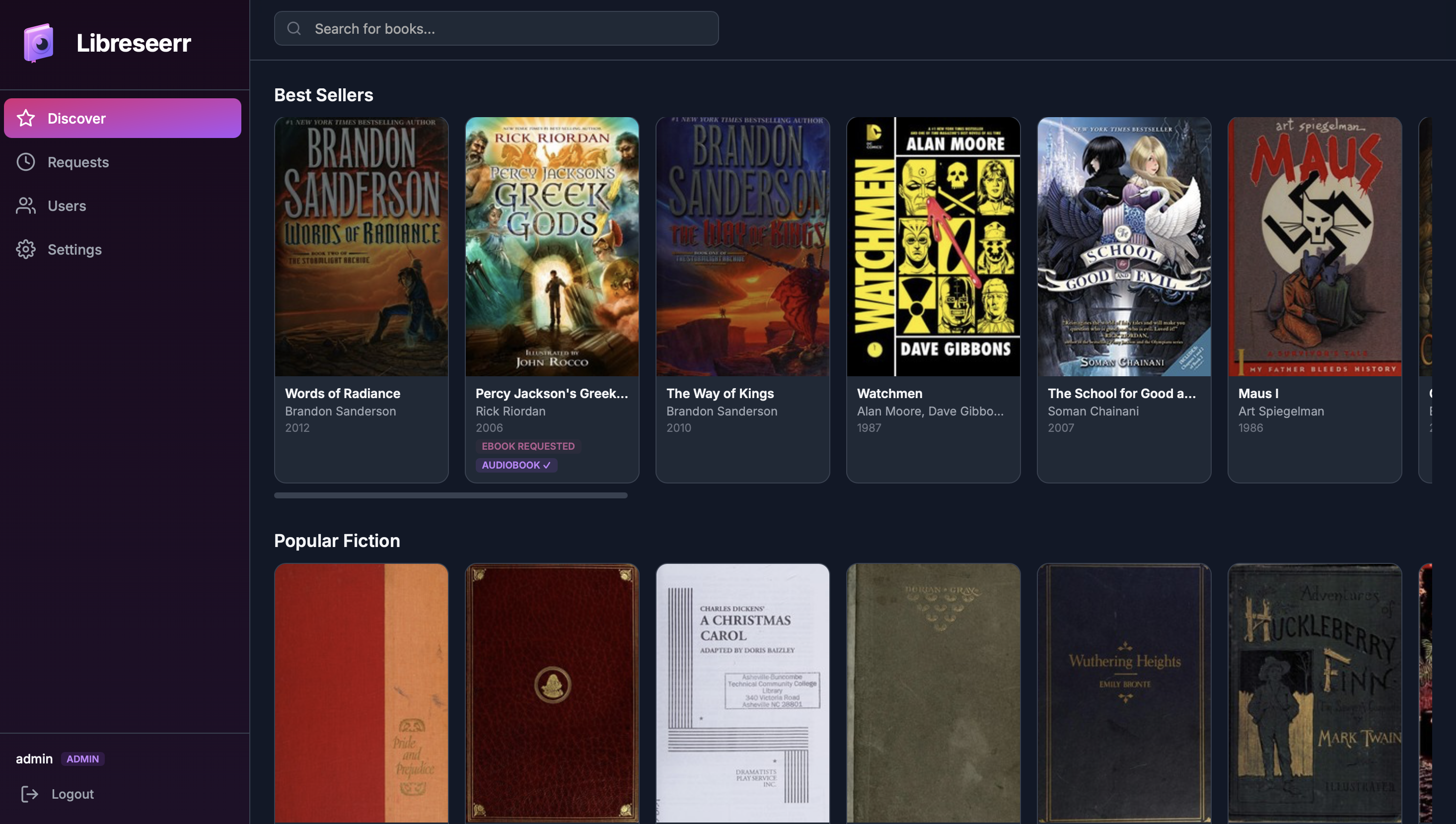
Task: Click the Popular Fiction heading
Action: [x=337, y=541]
